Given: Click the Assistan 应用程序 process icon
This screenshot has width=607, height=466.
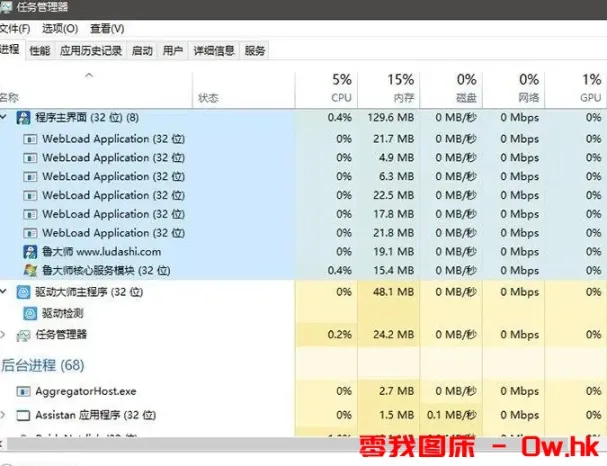Looking at the screenshot, I should pos(25,414).
